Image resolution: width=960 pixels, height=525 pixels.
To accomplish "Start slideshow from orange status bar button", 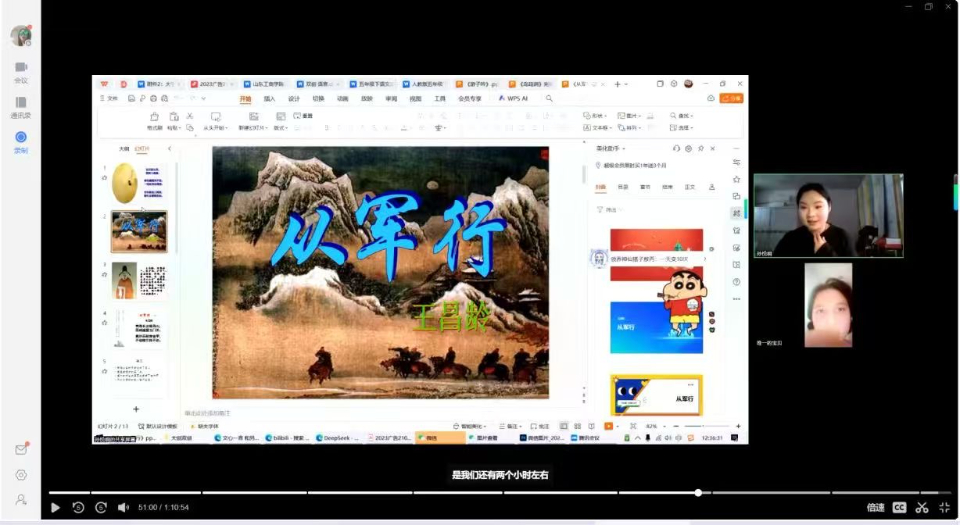I will [608, 426].
